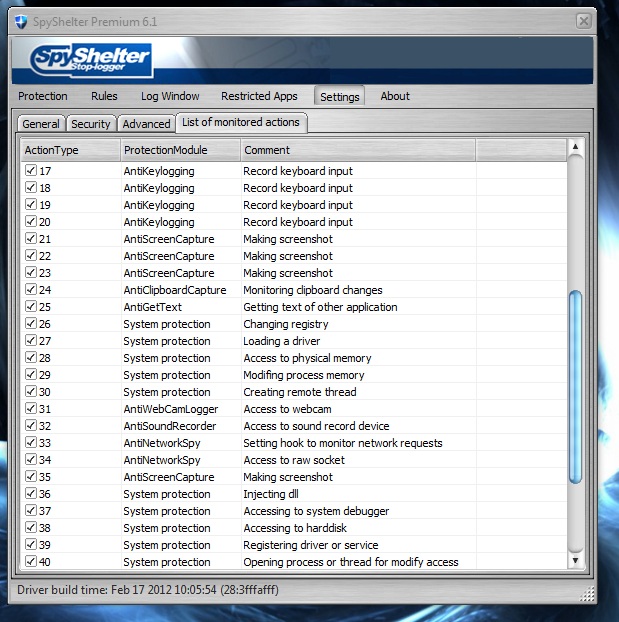
Task: Toggle action type 29 checkbox
Action: (x=31, y=375)
